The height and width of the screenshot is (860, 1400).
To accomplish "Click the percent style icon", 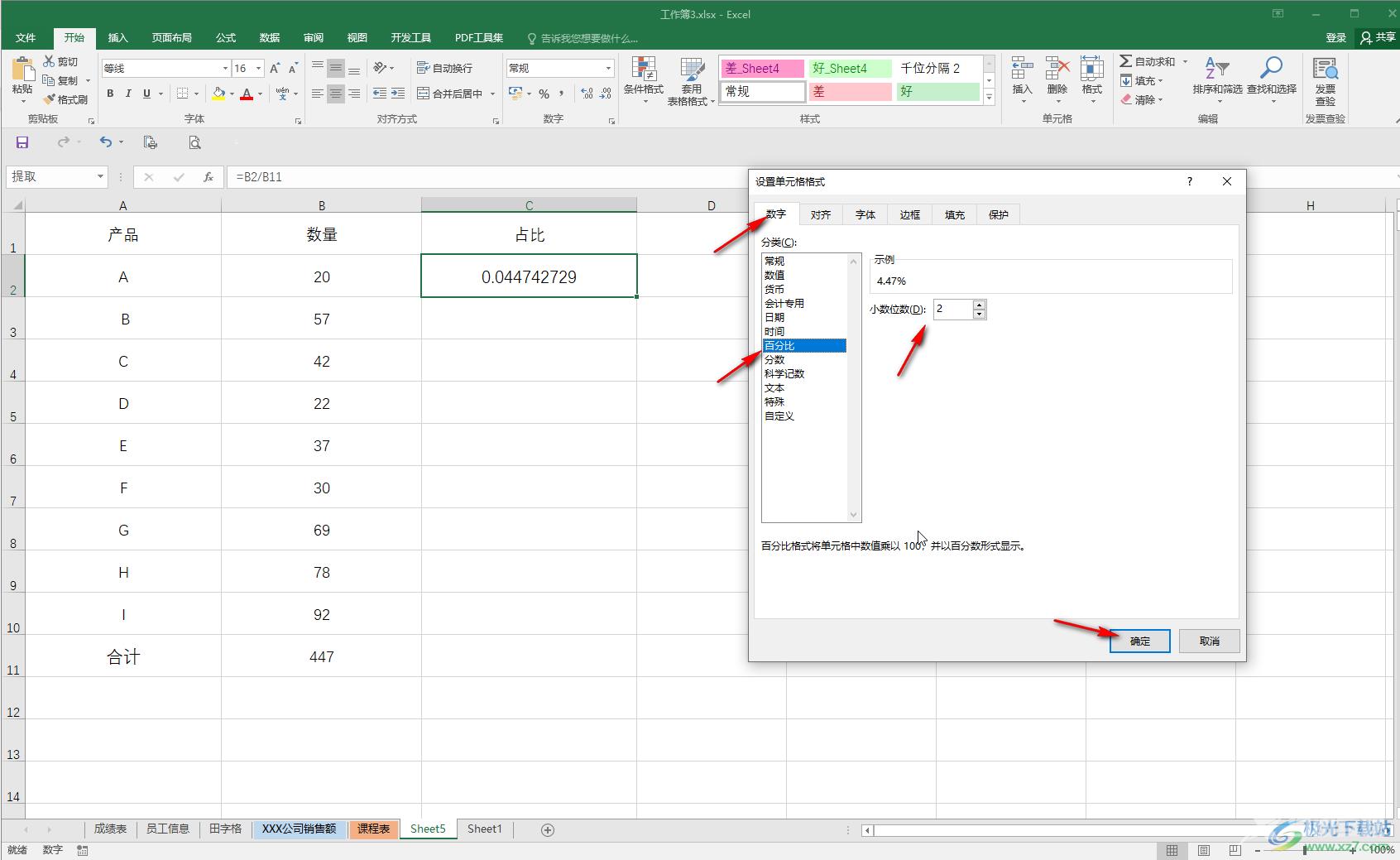I will click(x=544, y=94).
